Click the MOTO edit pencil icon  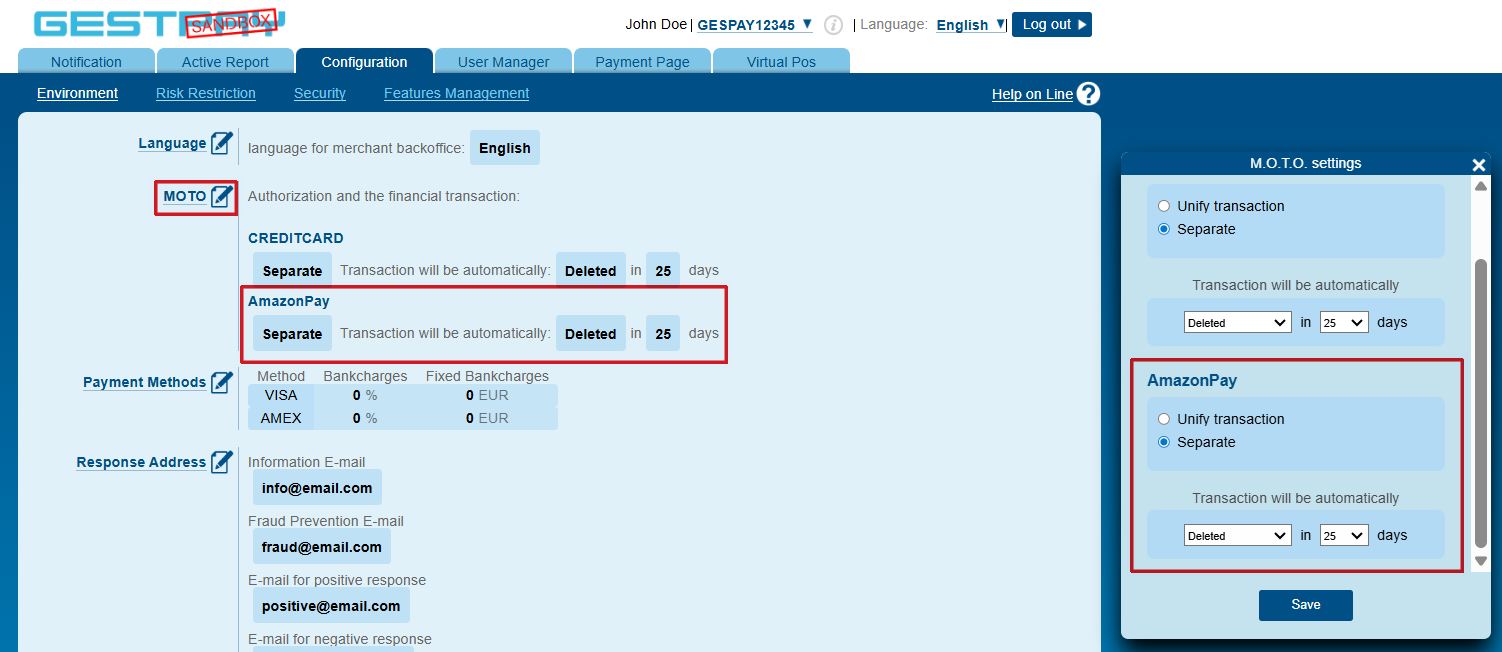coord(222,196)
